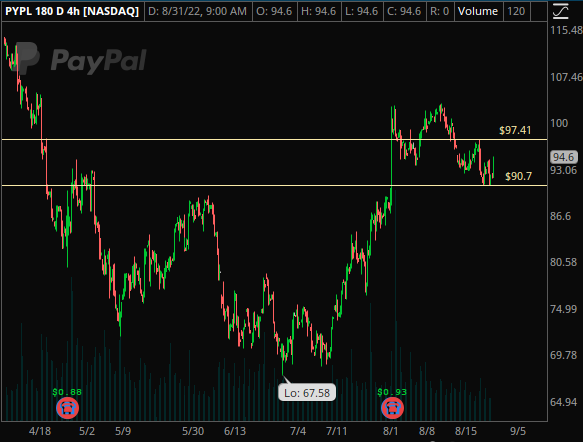
Task: Click the 74.99 price axis label
Action: click(x=564, y=309)
